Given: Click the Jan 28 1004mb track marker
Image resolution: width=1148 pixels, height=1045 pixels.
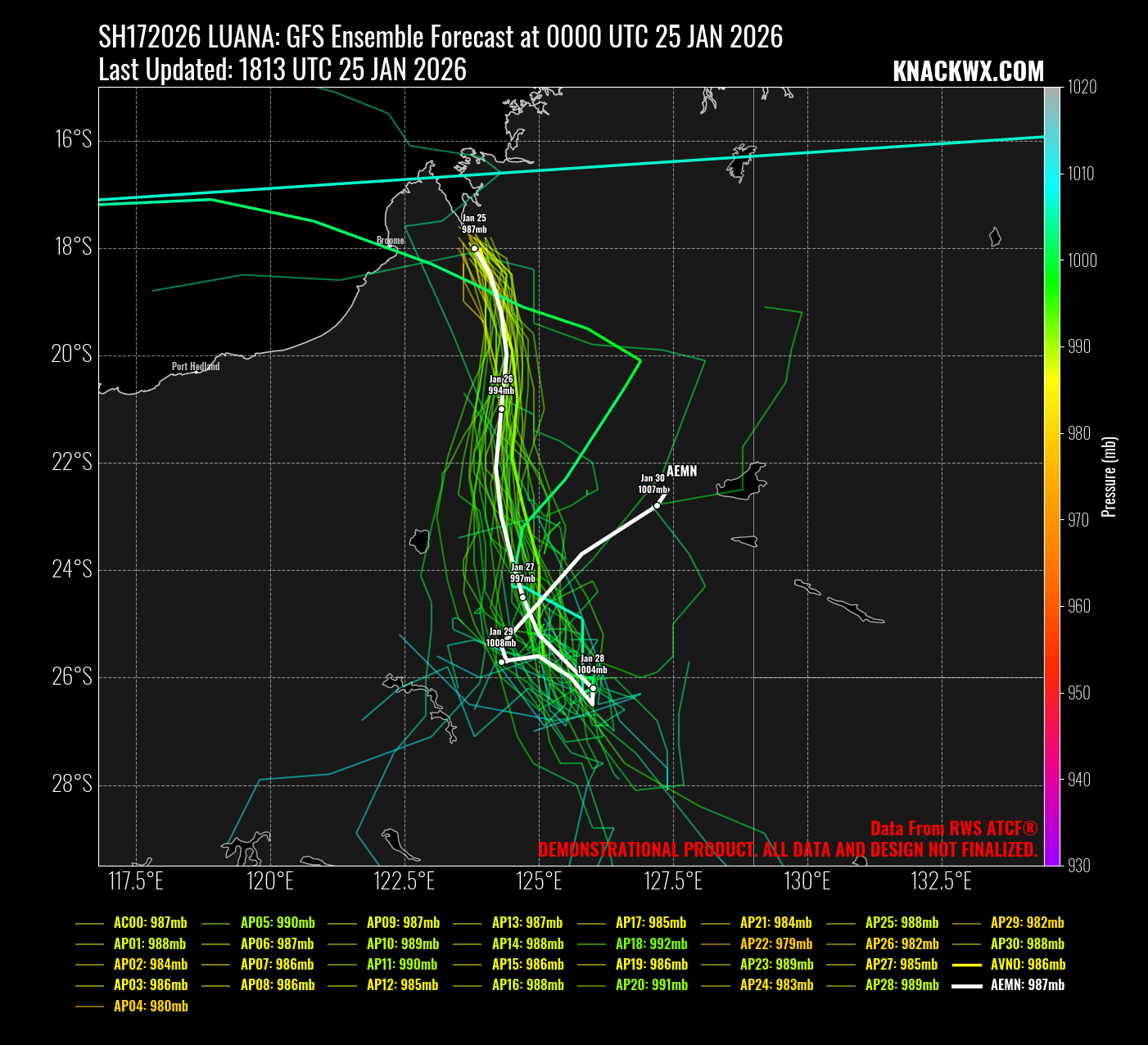Looking at the screenshot, I should (593, 688).
